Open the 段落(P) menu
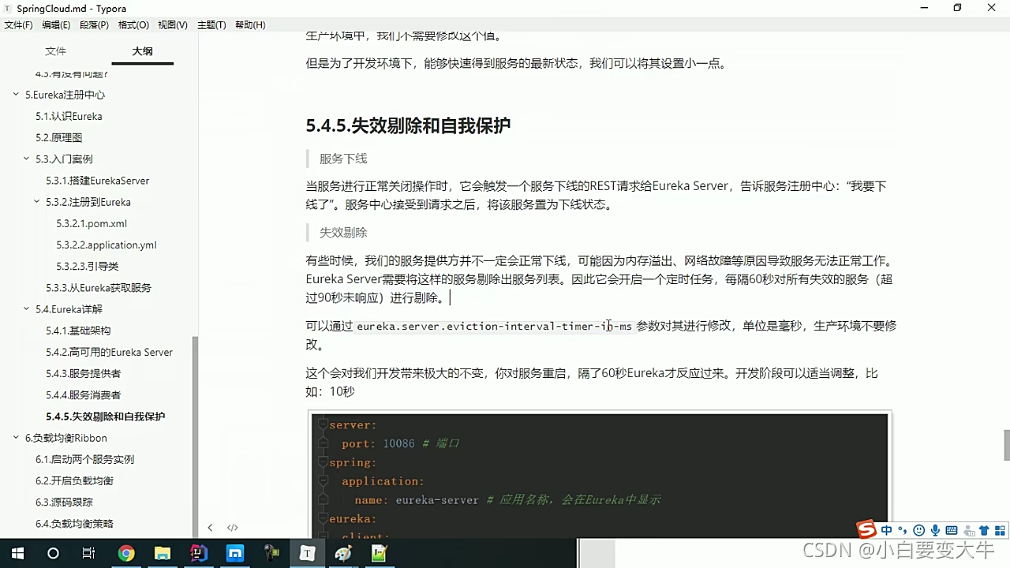 coord(94,24)
